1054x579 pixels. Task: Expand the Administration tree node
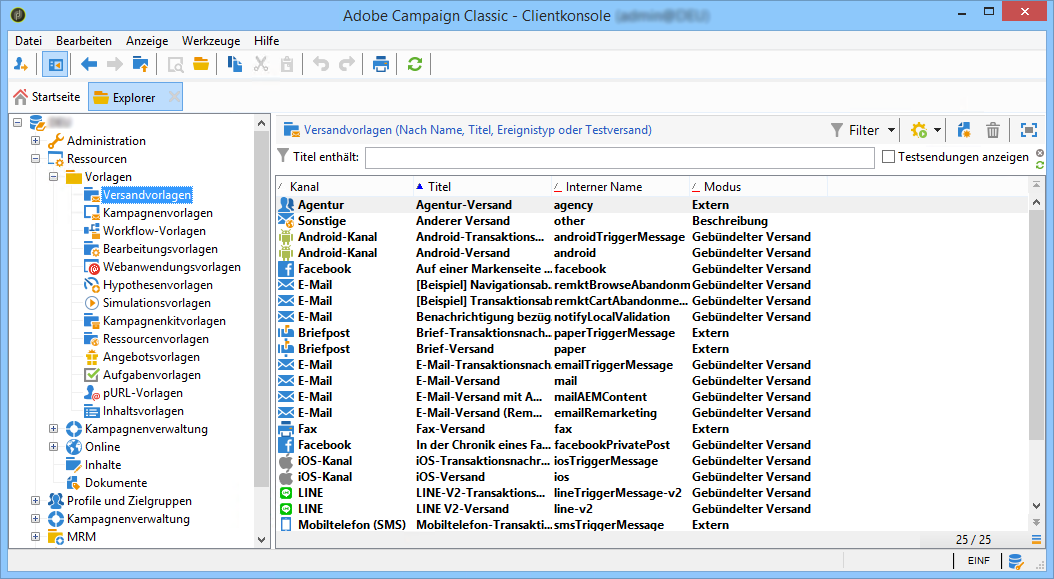36,141
